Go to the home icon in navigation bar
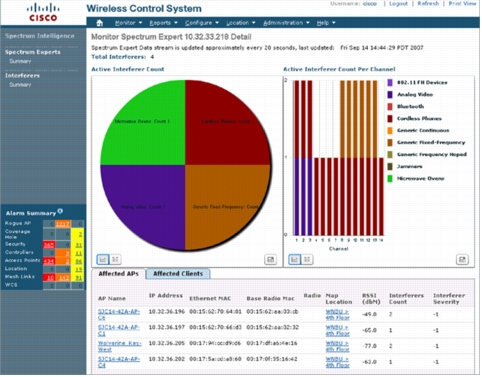The height and width of the screenshot is (377, 482). 99,23
